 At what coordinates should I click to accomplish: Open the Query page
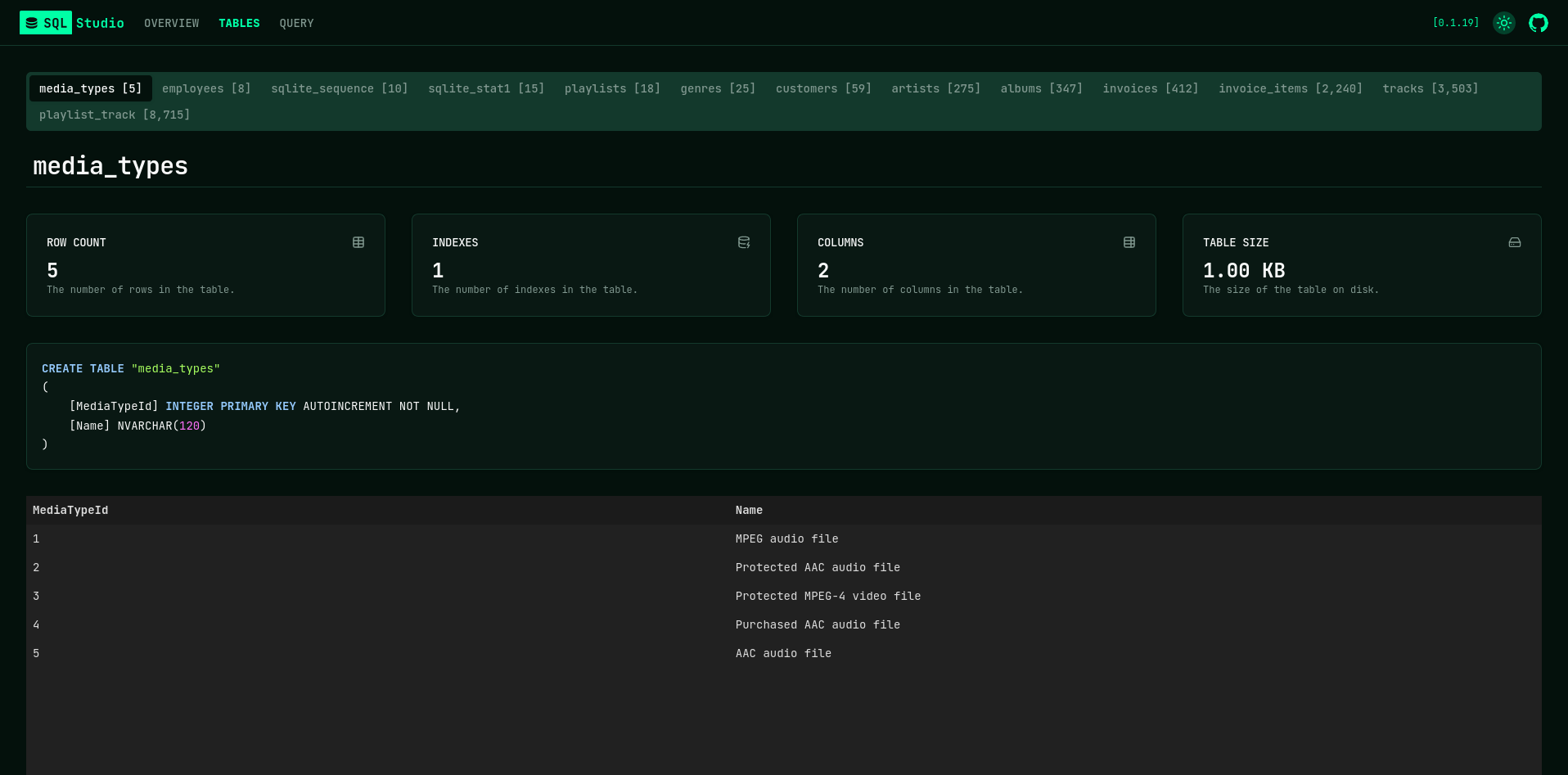tap(296, 23)
